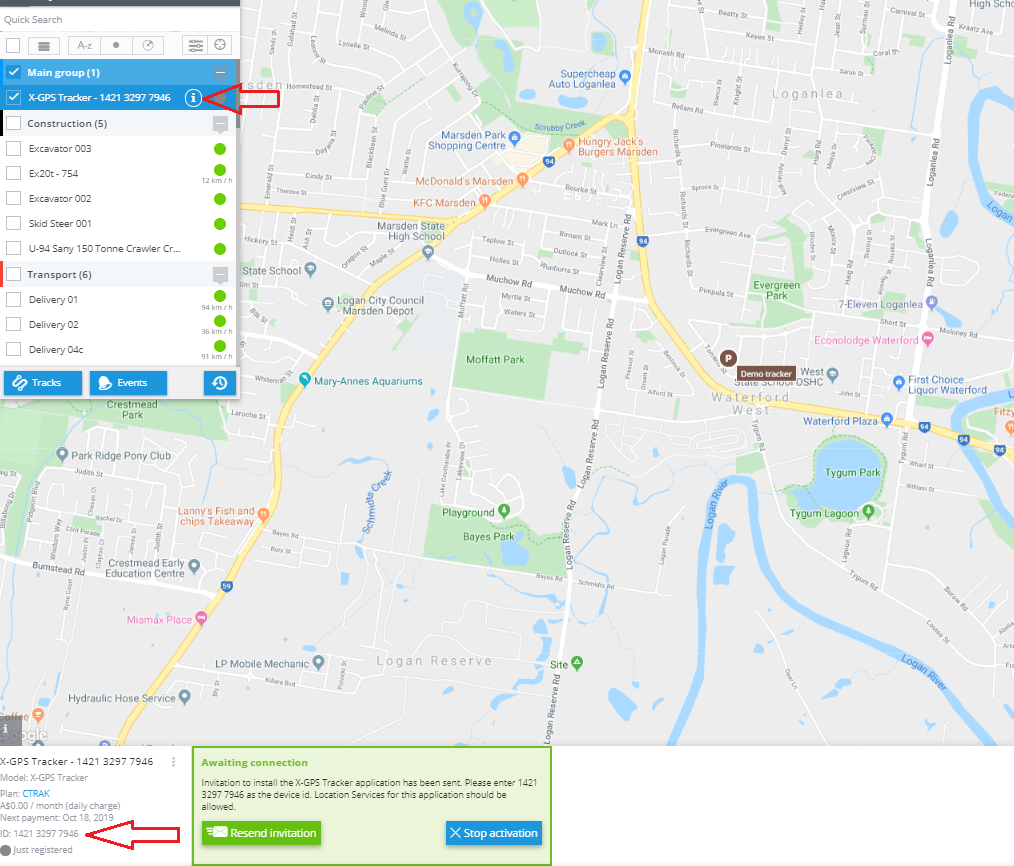1014x866 pixels.
Task: Click Econolodge Waterford map pin
Action: point(927,338)
